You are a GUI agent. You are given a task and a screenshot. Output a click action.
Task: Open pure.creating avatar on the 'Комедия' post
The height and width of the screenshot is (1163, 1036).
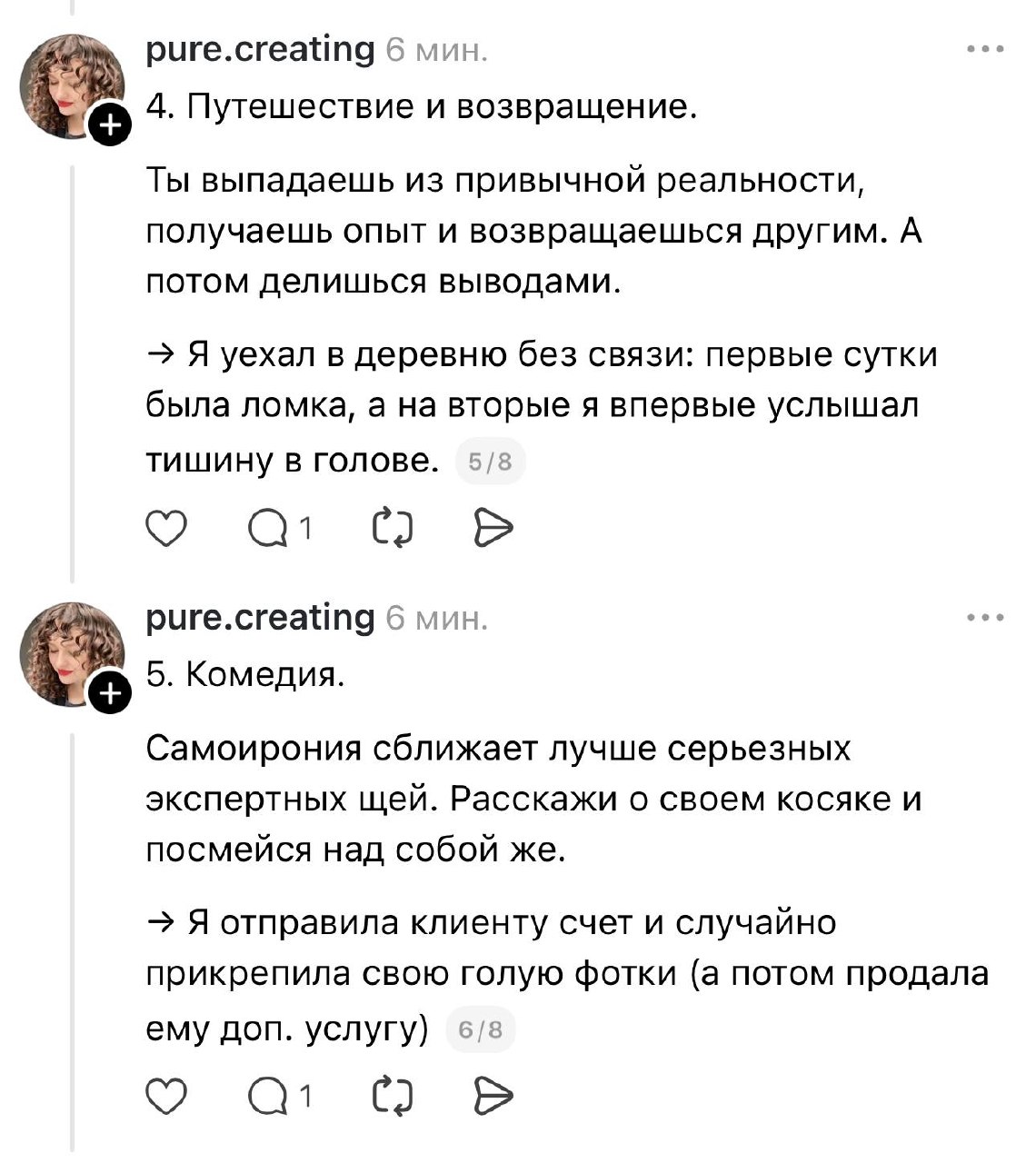pyautogui.click(x=71, y=653)
